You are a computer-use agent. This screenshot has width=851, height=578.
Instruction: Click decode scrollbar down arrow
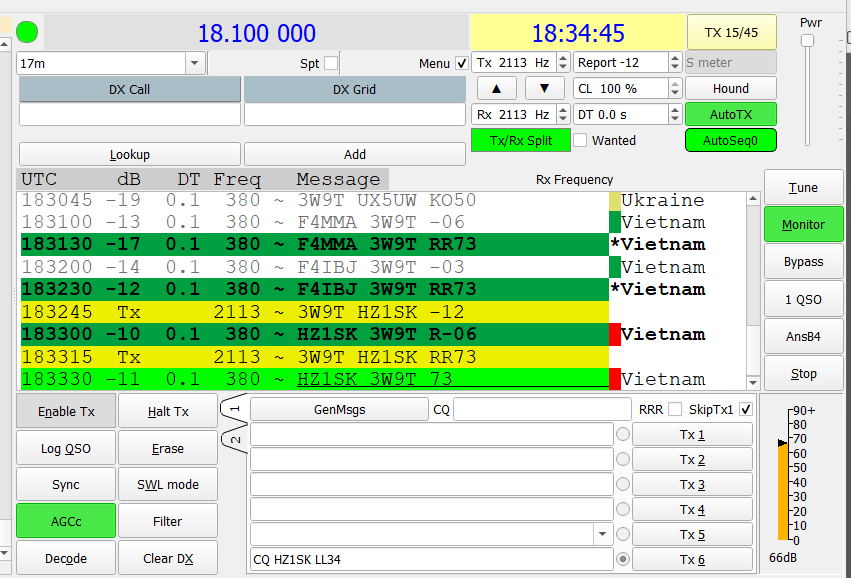753,383
